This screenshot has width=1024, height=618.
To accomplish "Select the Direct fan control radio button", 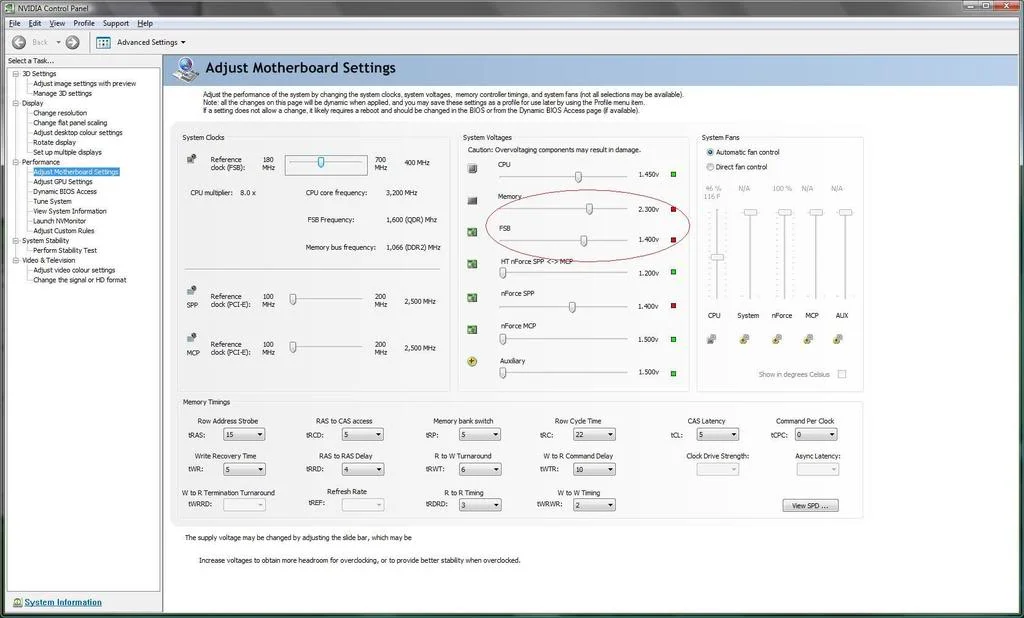I will 710,167.
